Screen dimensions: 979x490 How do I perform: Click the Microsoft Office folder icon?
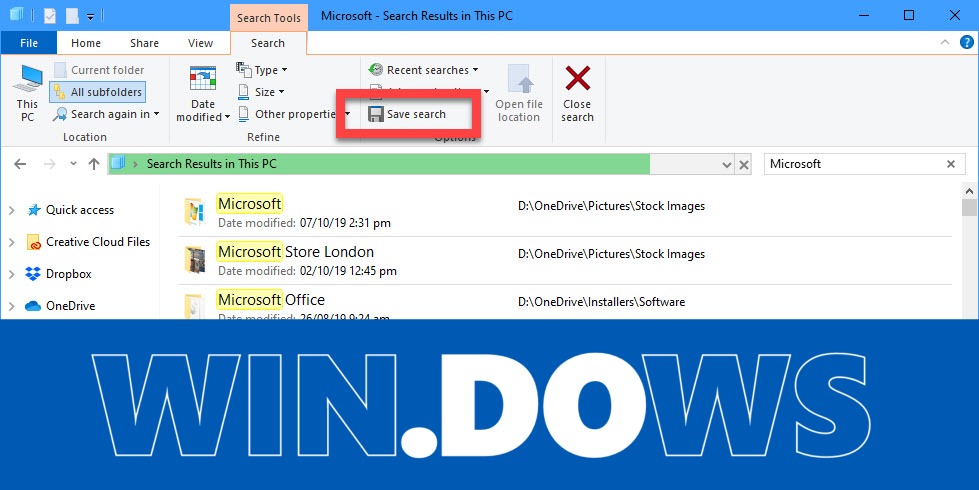(194, 306)
